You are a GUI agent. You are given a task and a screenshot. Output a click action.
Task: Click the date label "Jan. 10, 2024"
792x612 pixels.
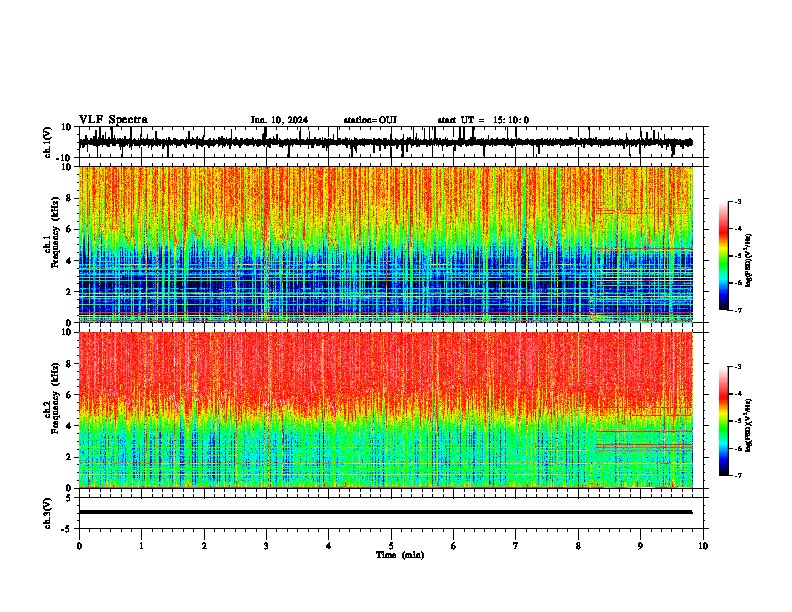click(279, 120)
